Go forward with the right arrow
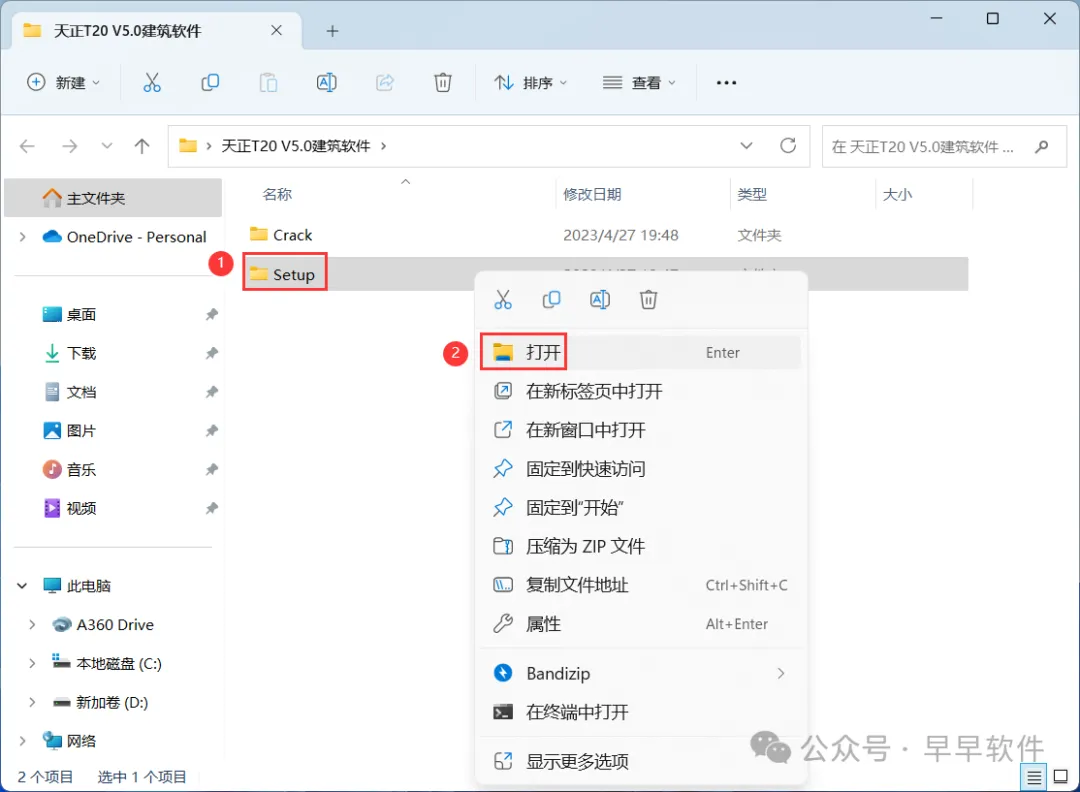 coord(70,146)
